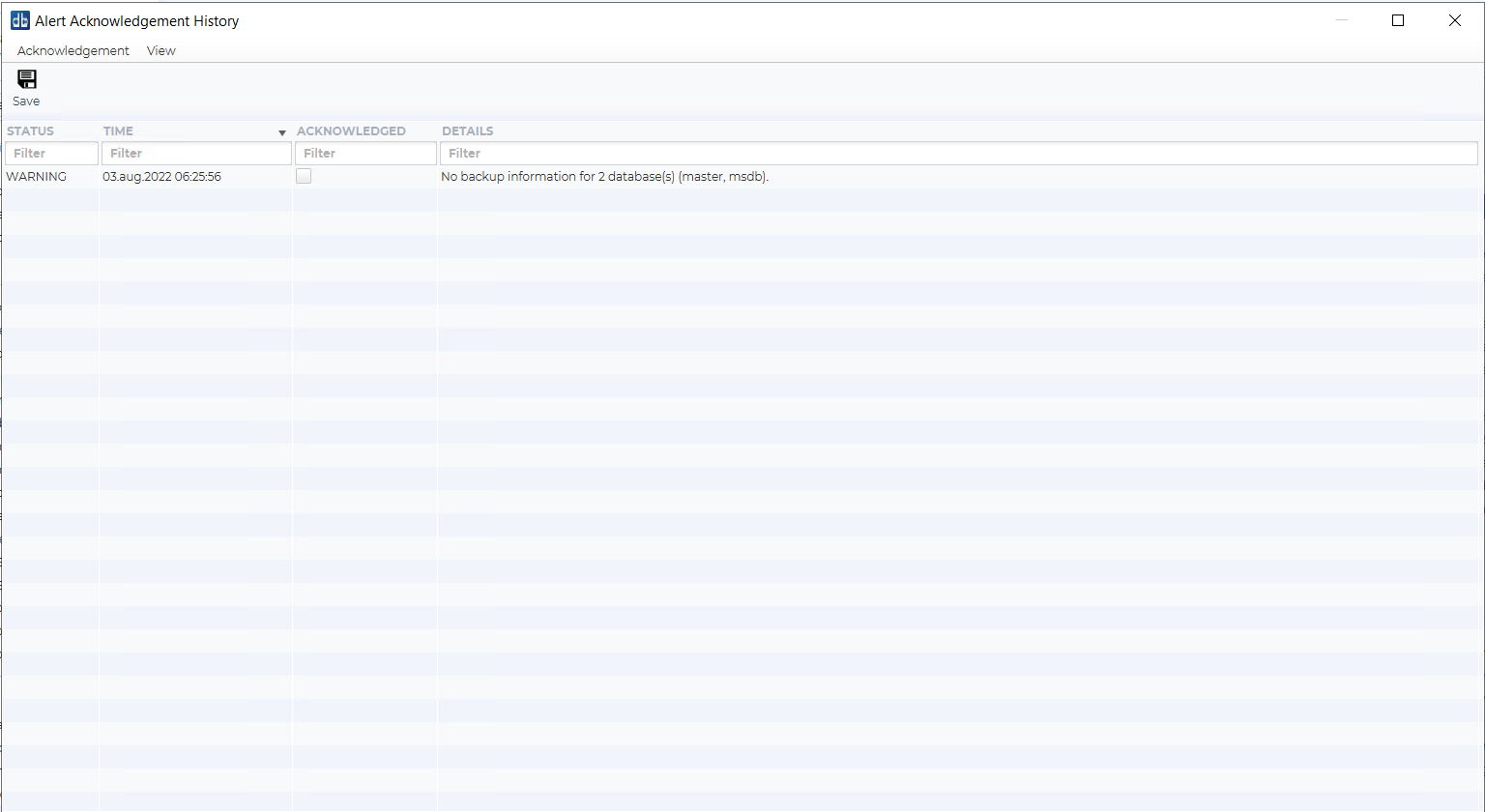Click the Alert Acknowledgement History window title

coord(136,21)
